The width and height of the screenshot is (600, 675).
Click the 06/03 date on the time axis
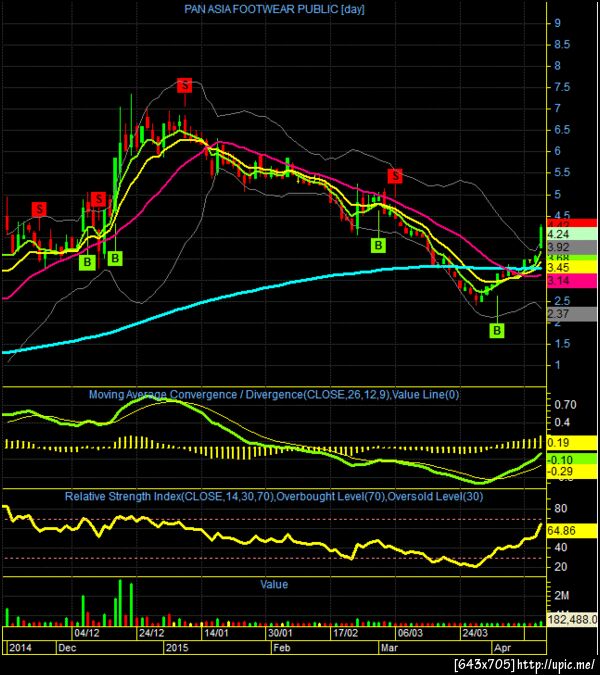coord(410,633)
